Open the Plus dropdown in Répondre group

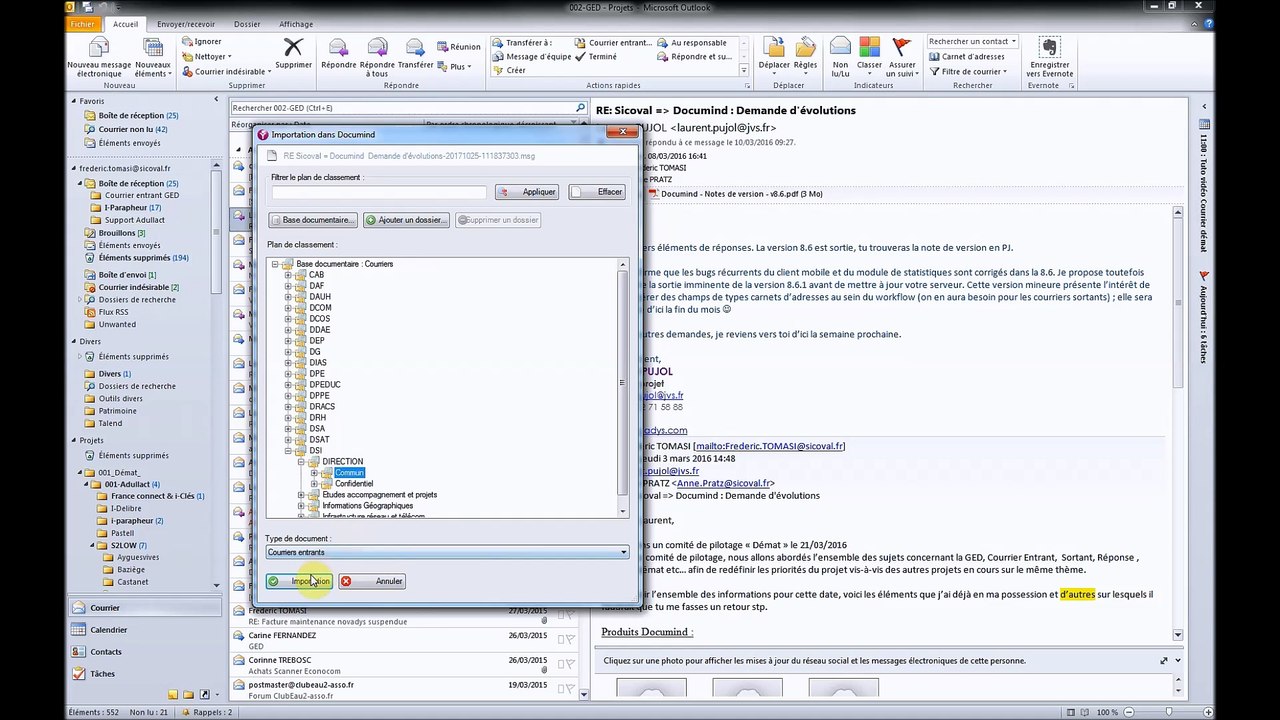tap(455, 67)
